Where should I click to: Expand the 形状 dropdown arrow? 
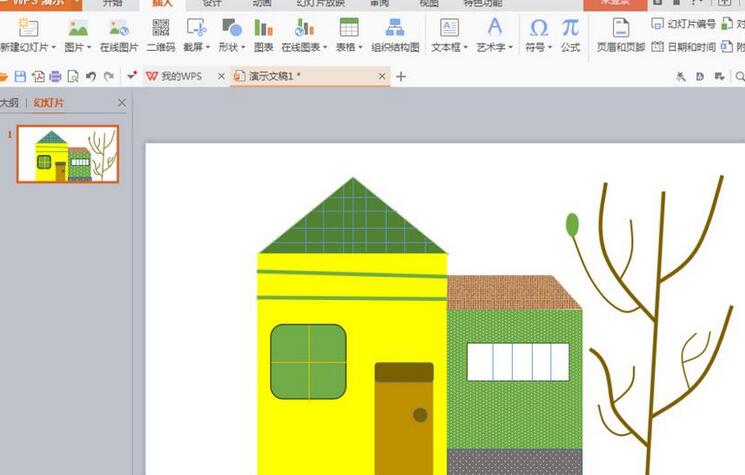[x=243, y=47]
